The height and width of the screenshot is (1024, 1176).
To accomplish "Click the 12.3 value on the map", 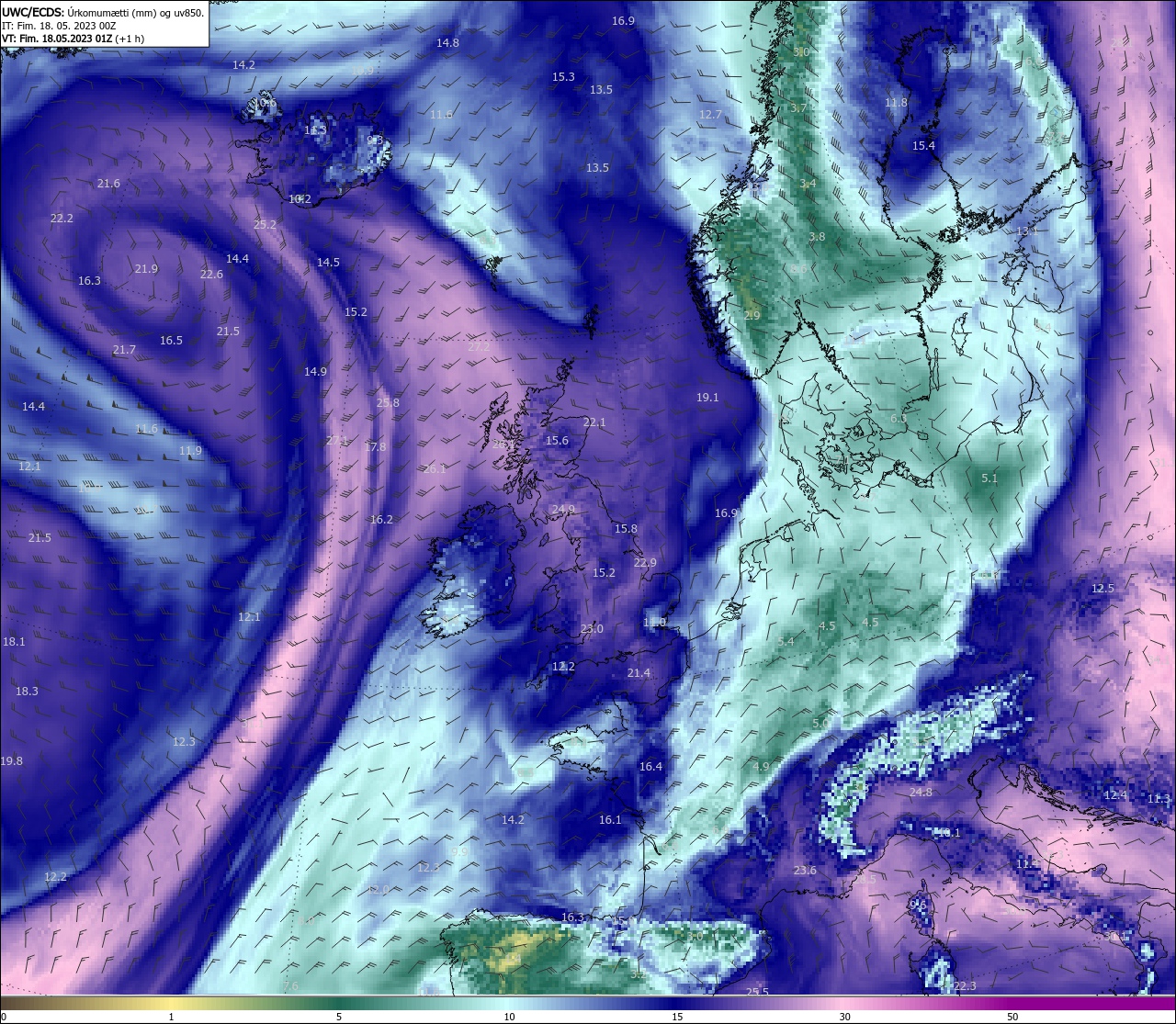I will click(184, 742).
